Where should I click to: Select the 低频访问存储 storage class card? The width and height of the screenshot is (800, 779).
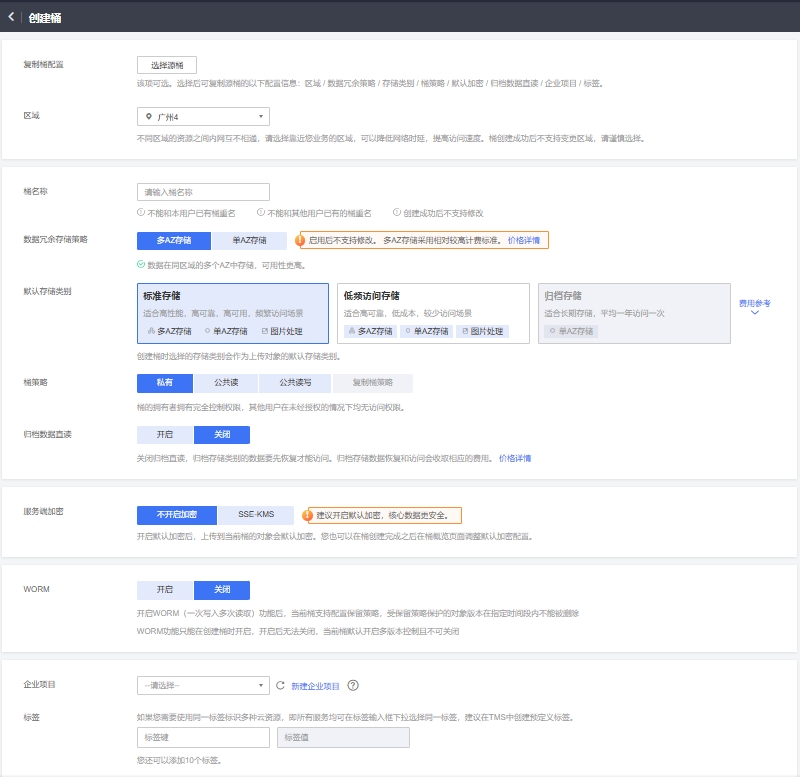coord(433,313)
